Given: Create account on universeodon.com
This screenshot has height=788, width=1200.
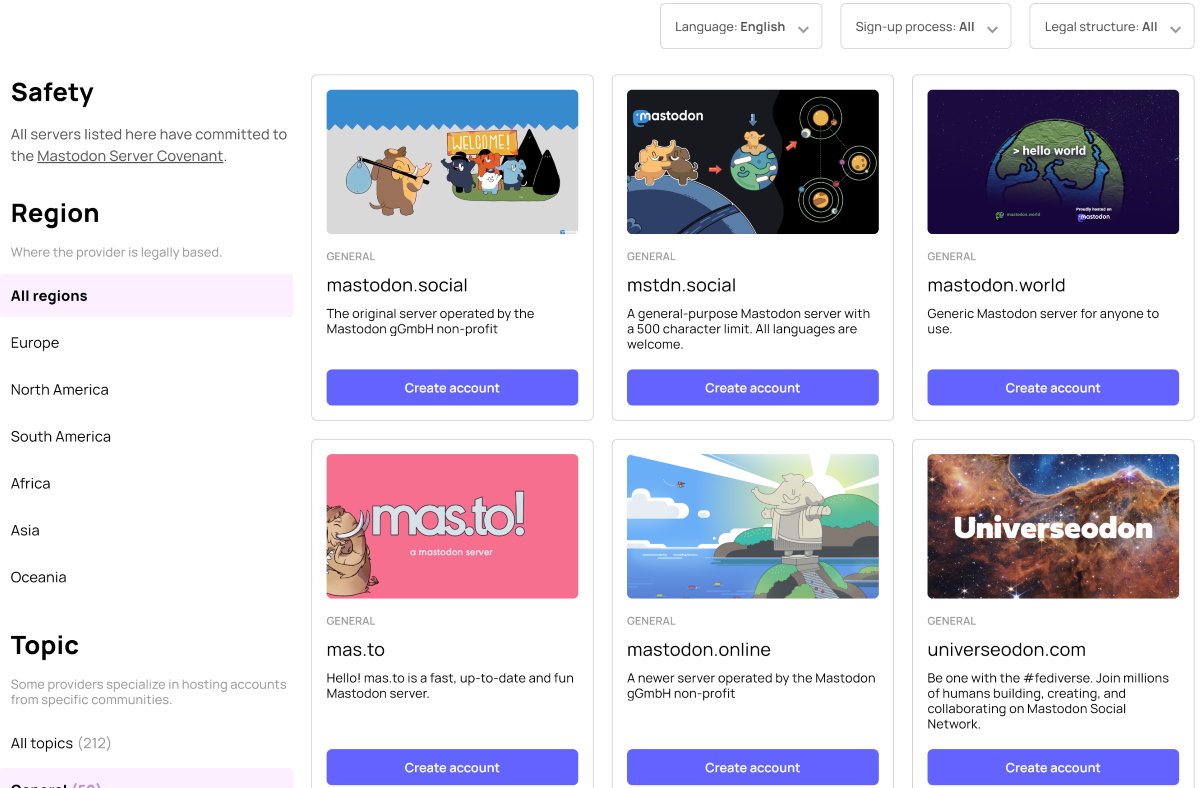Looking at the screenshot, I should (x=1053, y=767).
